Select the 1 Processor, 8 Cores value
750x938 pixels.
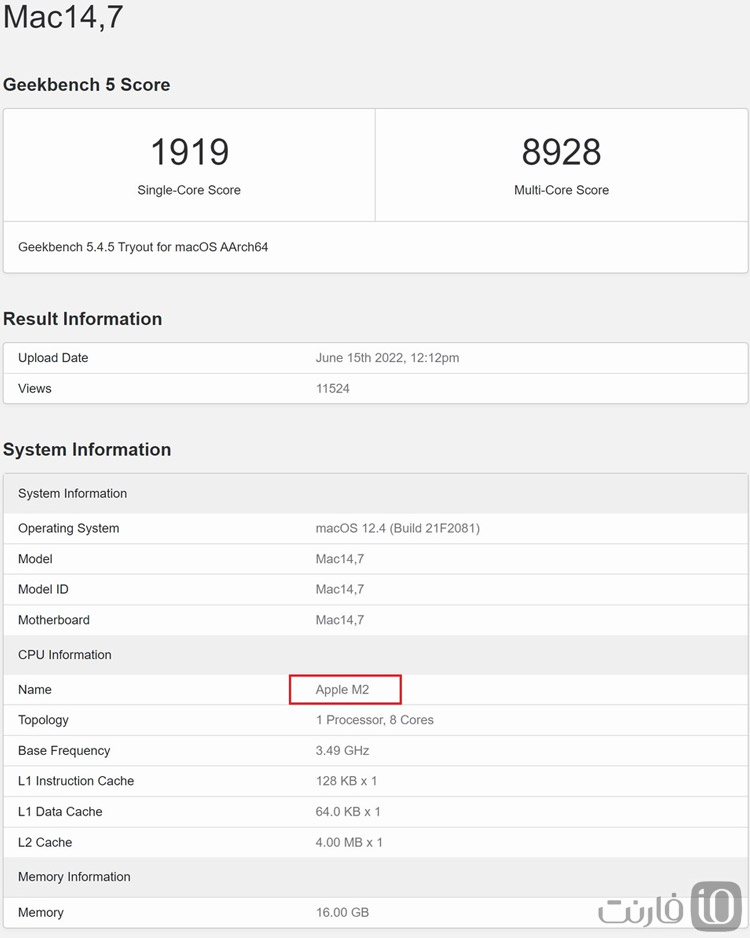[x=374, y=720]
